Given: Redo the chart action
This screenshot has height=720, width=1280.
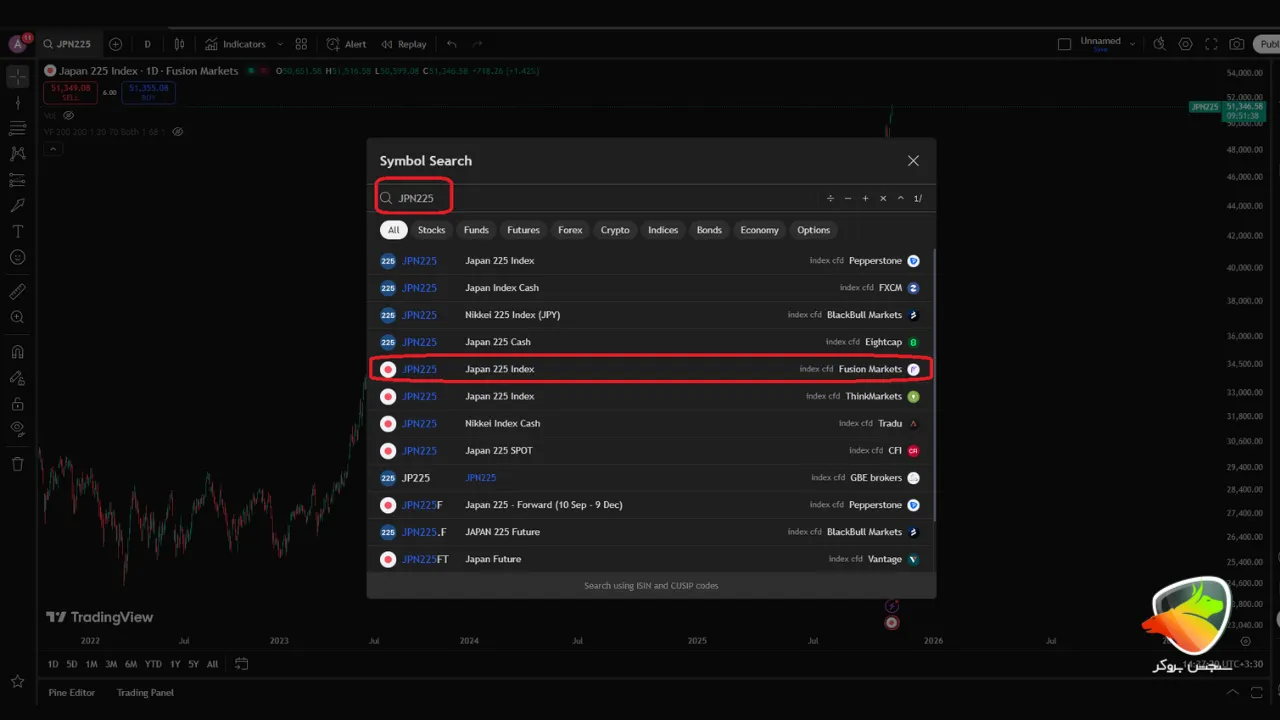Looking at the screenshot, I should 477,44.
